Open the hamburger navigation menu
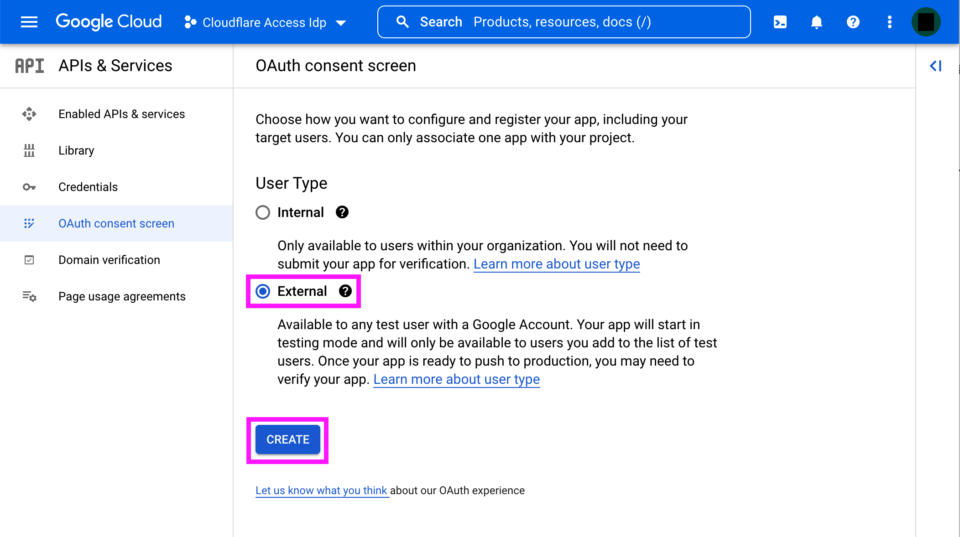 tap(29, 22)
